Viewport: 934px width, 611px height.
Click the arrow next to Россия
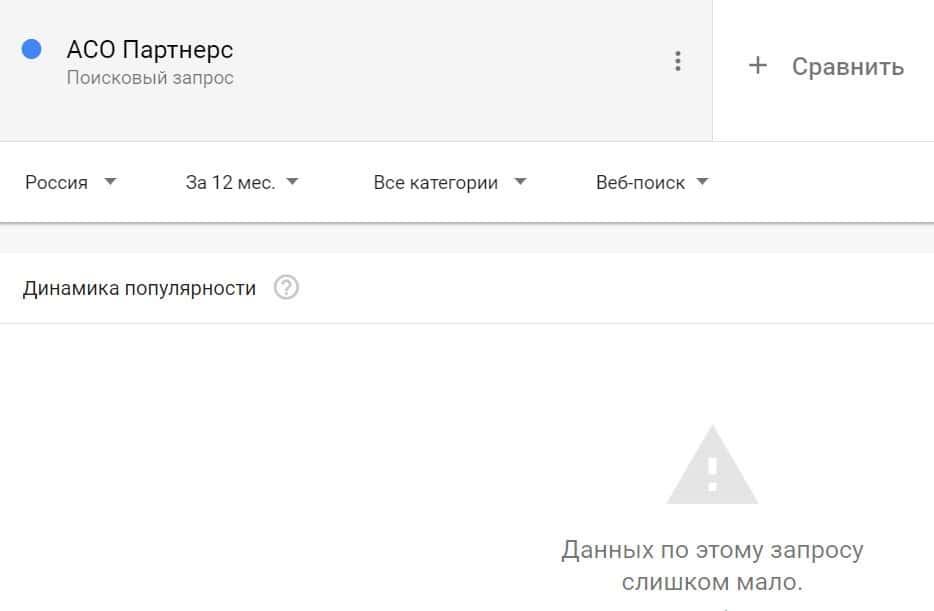[110, 182]
